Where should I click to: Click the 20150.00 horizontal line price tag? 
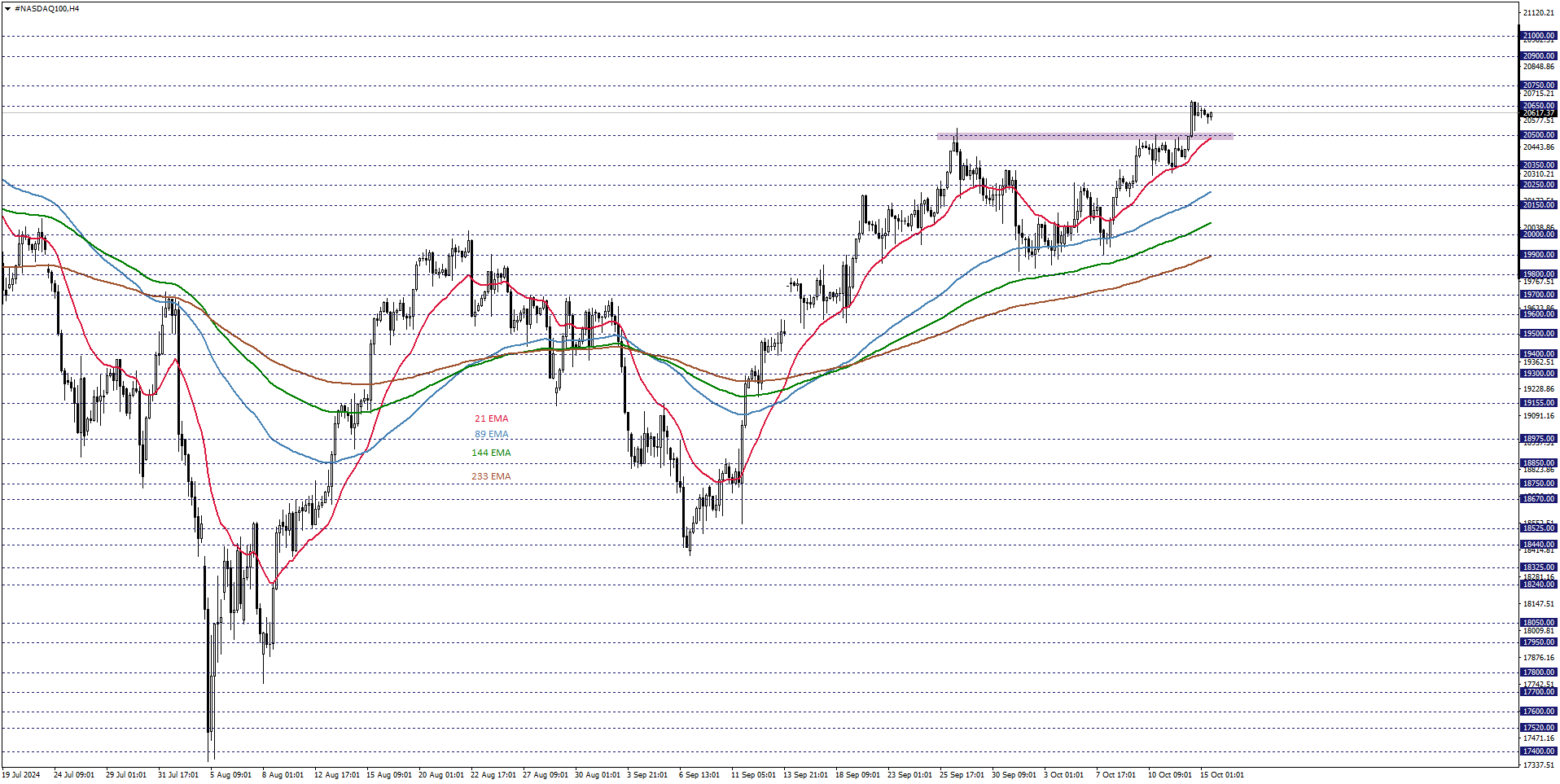(x=1538, y=205)
